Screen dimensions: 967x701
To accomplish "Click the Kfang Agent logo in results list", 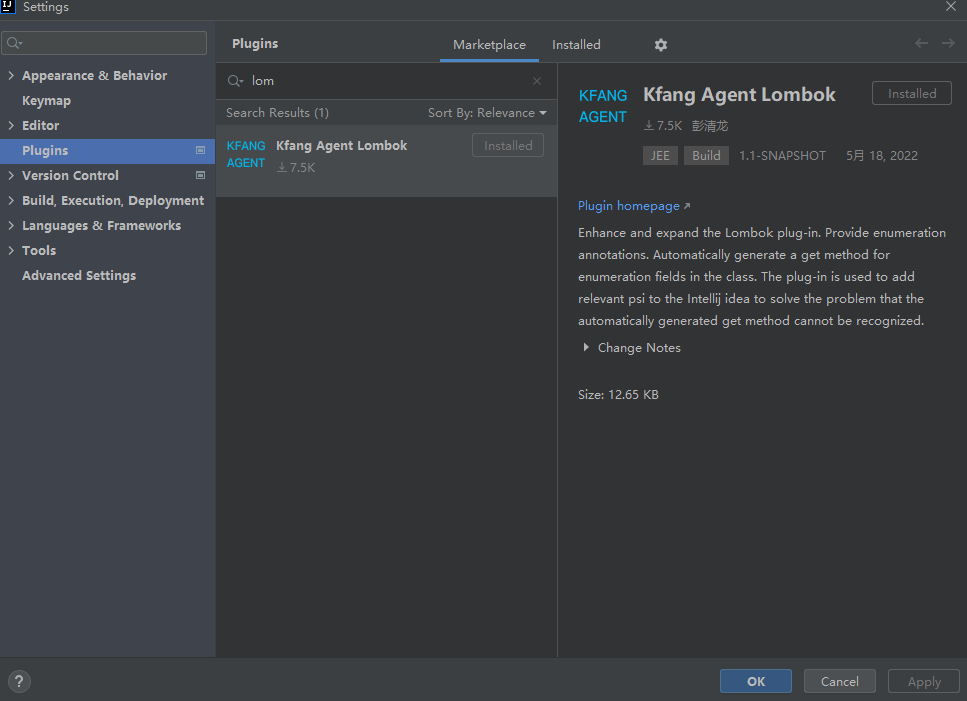I will coord(246,154).
